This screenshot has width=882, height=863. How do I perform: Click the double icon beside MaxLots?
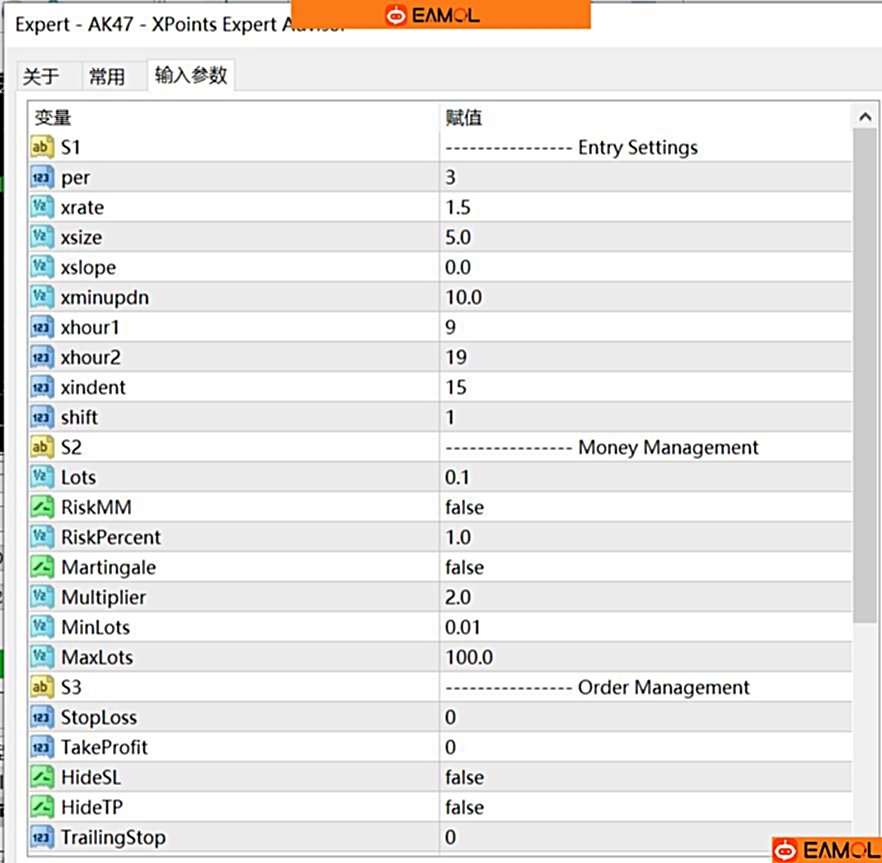(x=42, y=658)
